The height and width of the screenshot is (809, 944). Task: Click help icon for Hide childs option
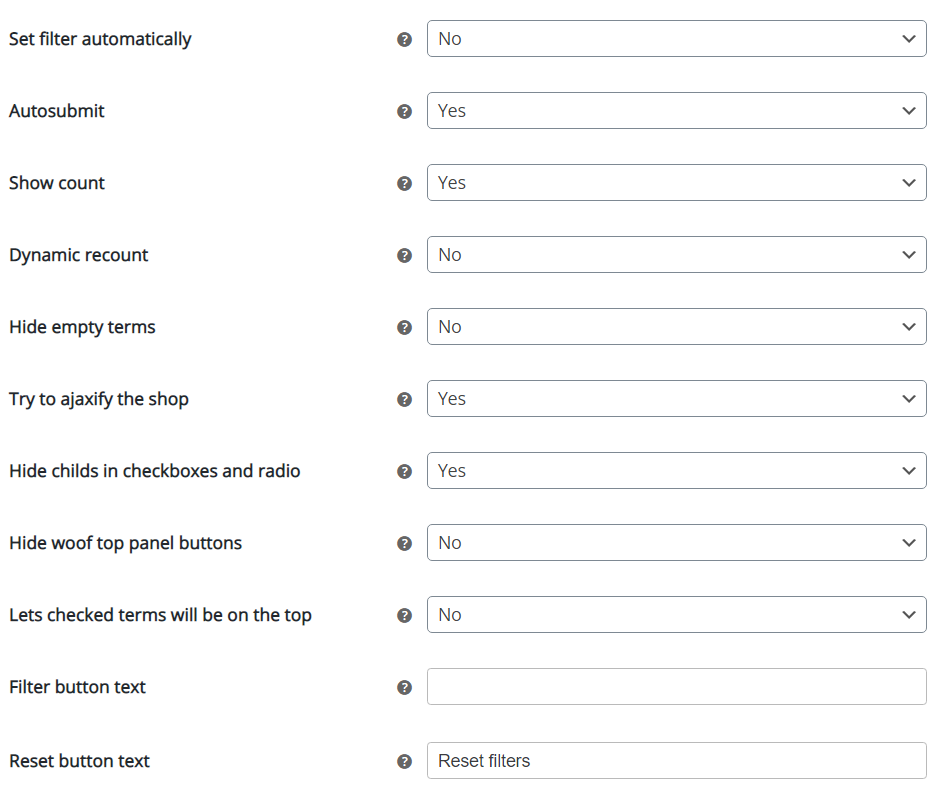404,471
